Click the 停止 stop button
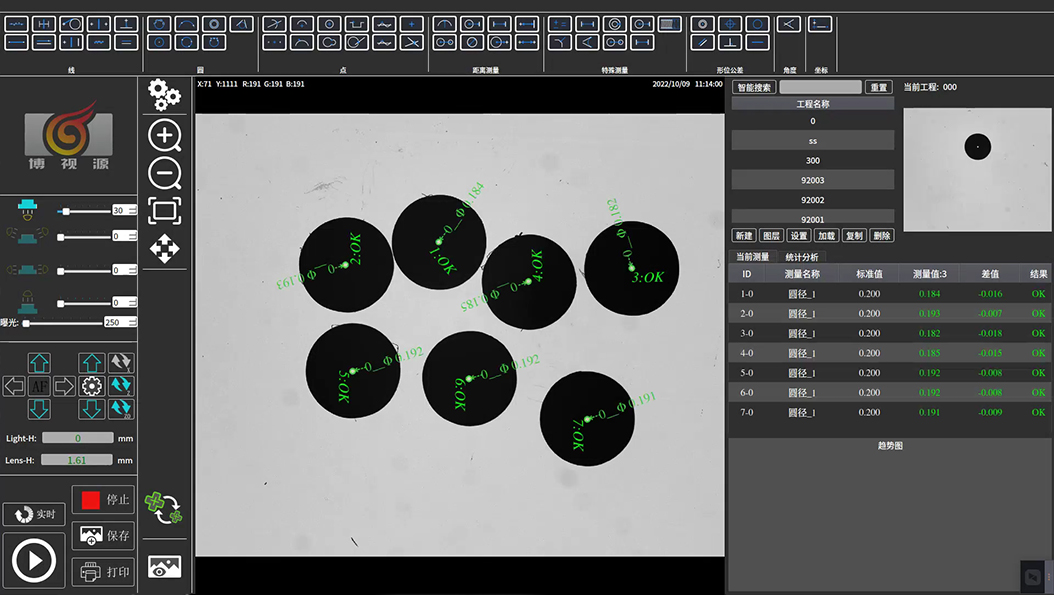Image resolution: width=1054 pixels, height=595 pixels. pos(104,500)
